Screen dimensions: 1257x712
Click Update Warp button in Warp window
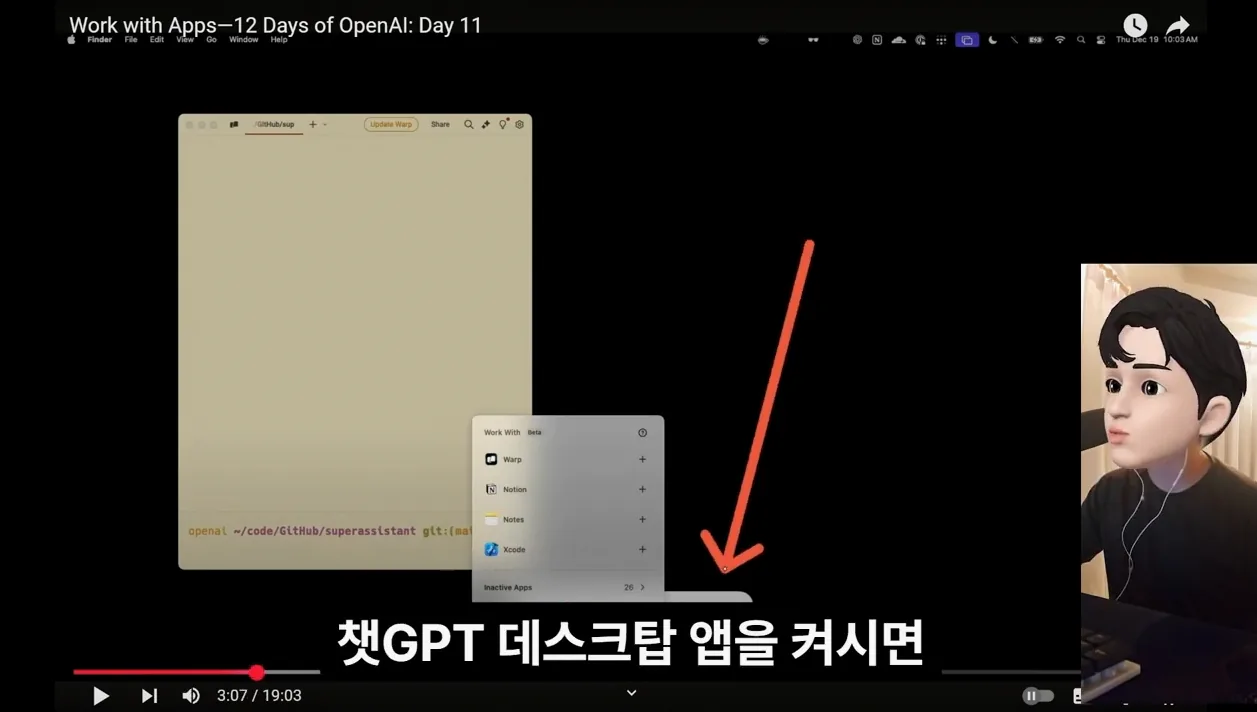[391, 125]
